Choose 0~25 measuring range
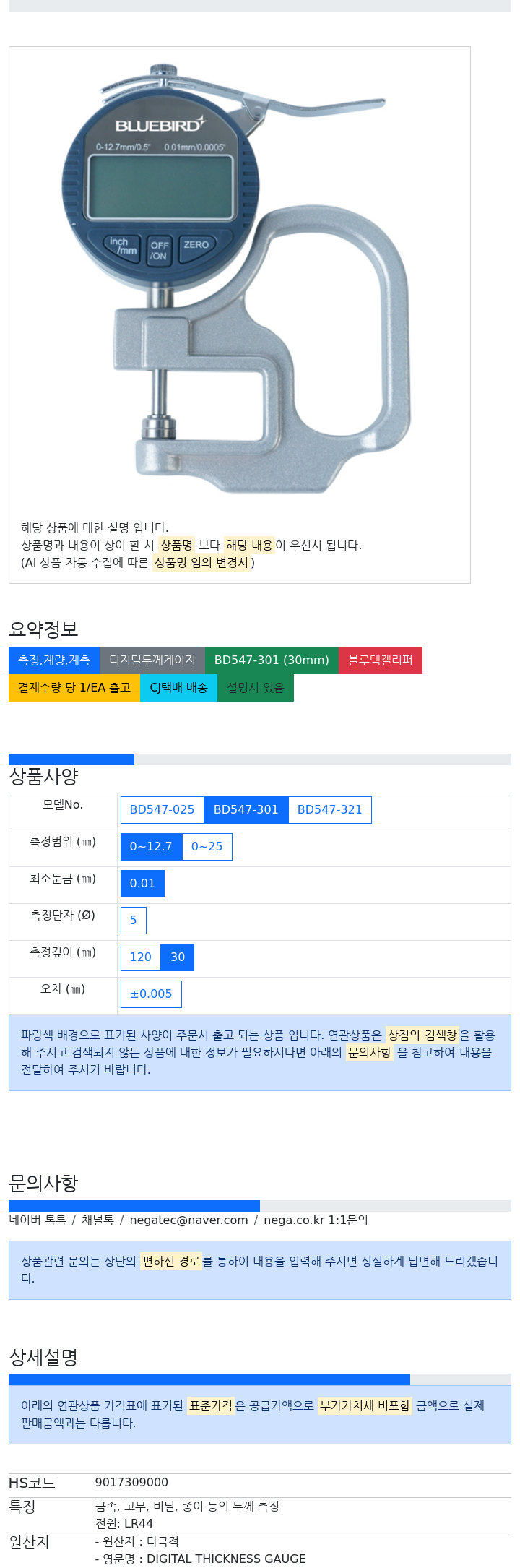Screen dimensions: 520x1568 pyautogui.click(x=207, y=847)
